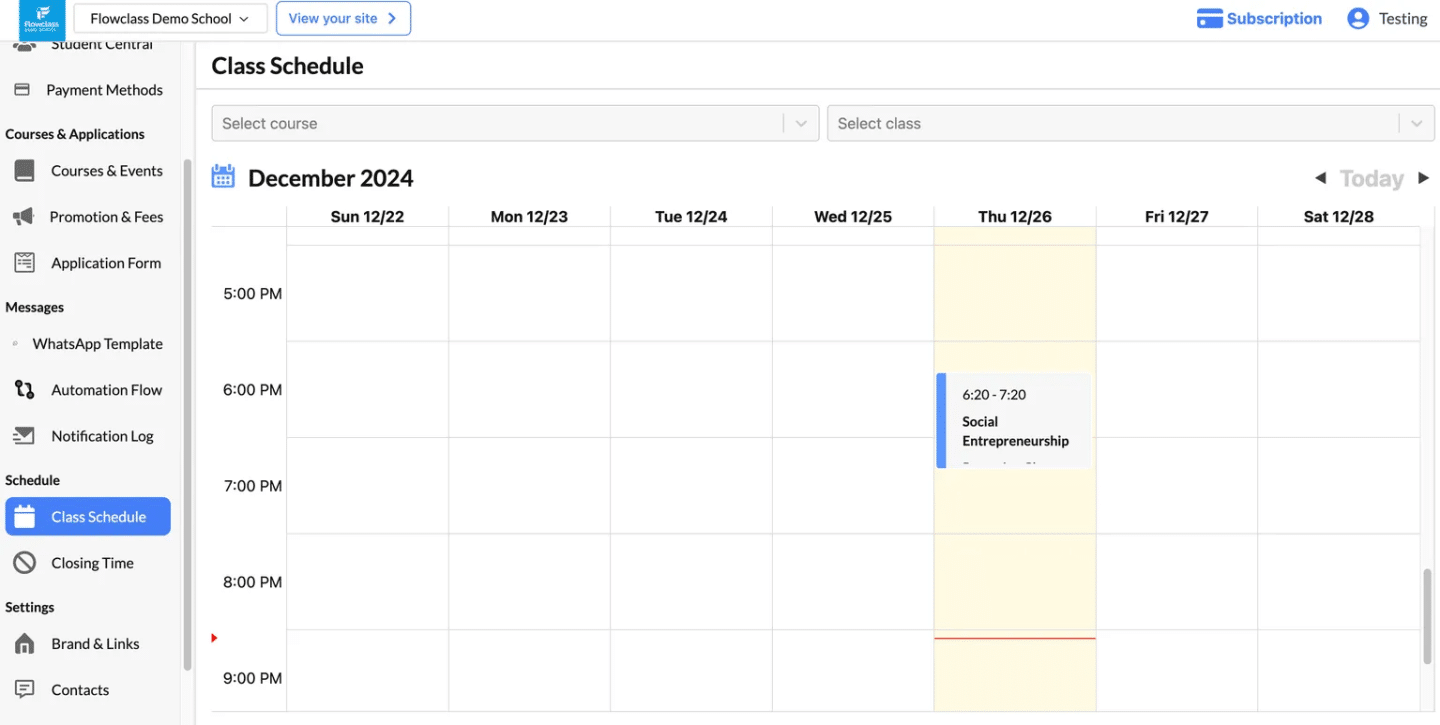Click the calendar icon beside December 2024
The image size is (1440, 725).
223,177
